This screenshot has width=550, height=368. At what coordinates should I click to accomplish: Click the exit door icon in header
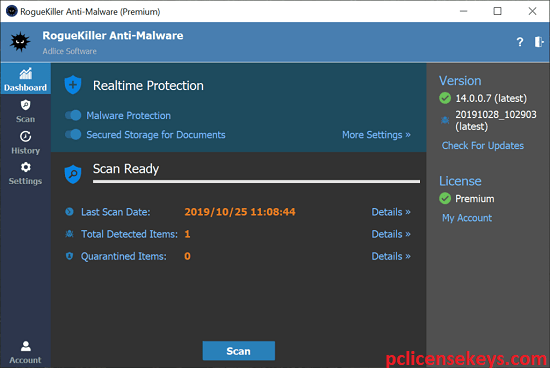(x=539, y=42)
